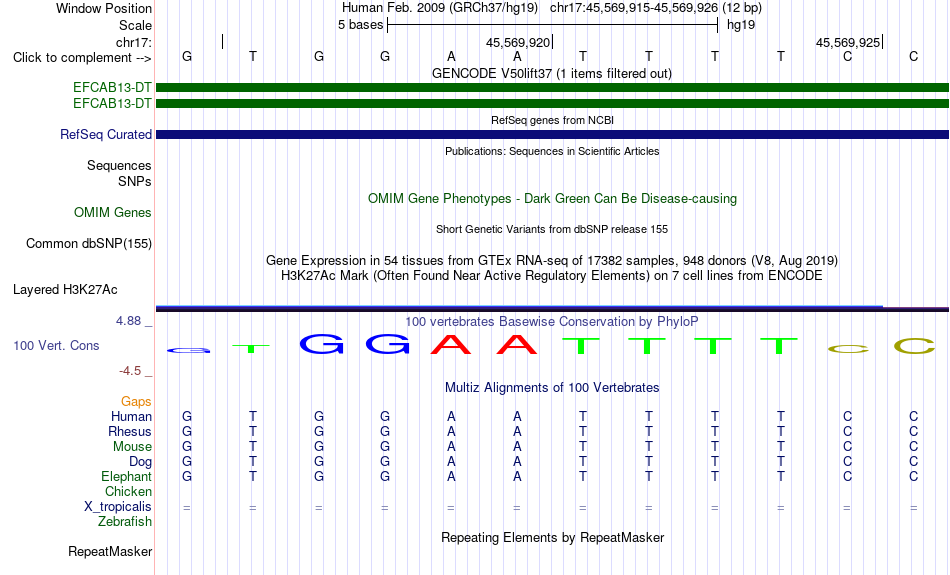Click the RepeatMasker side label
This screenshot has height=575, width=950.
click(110, 552)
